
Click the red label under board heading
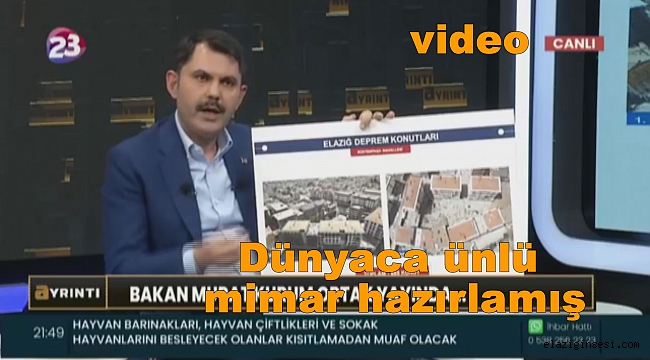tap(380, 151)
